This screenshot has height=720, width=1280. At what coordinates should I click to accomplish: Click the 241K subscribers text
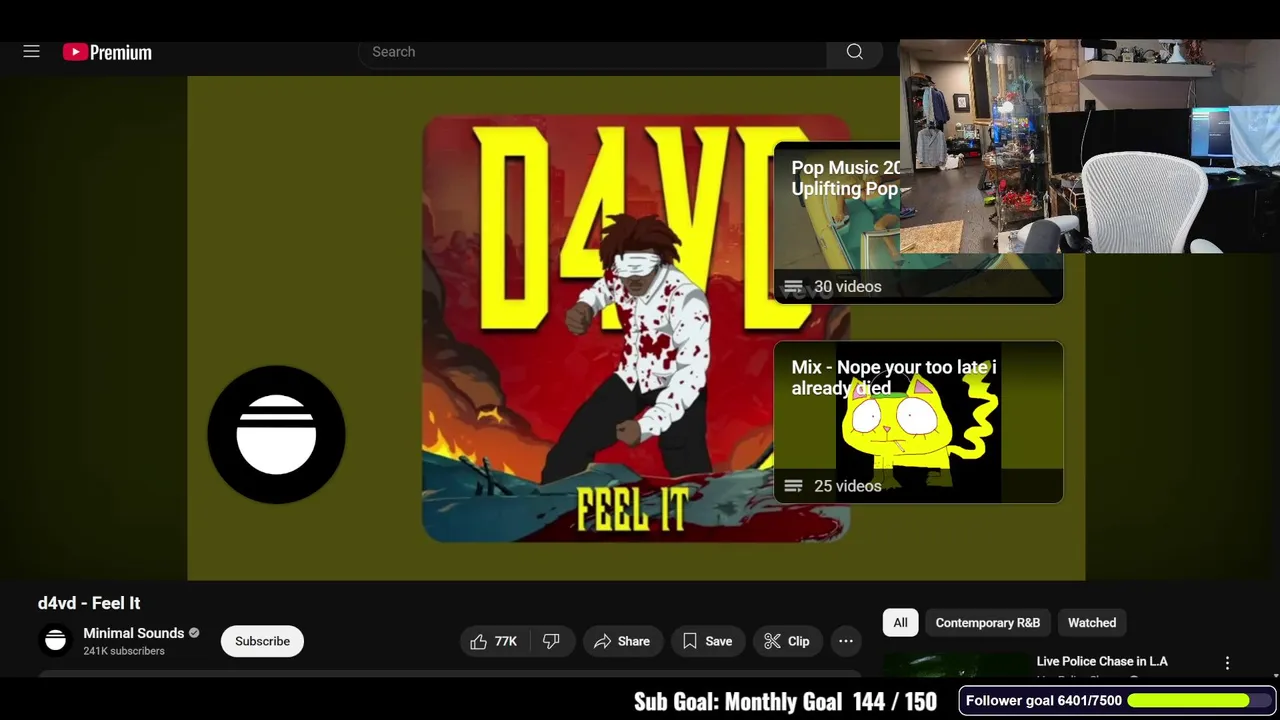(124, 651)
